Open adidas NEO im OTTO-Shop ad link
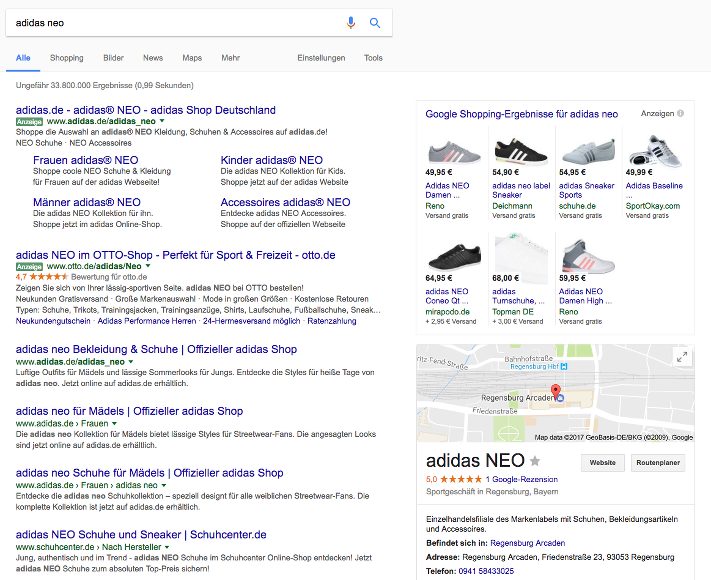The image size is (711, 580). click(x=175, y=255)
